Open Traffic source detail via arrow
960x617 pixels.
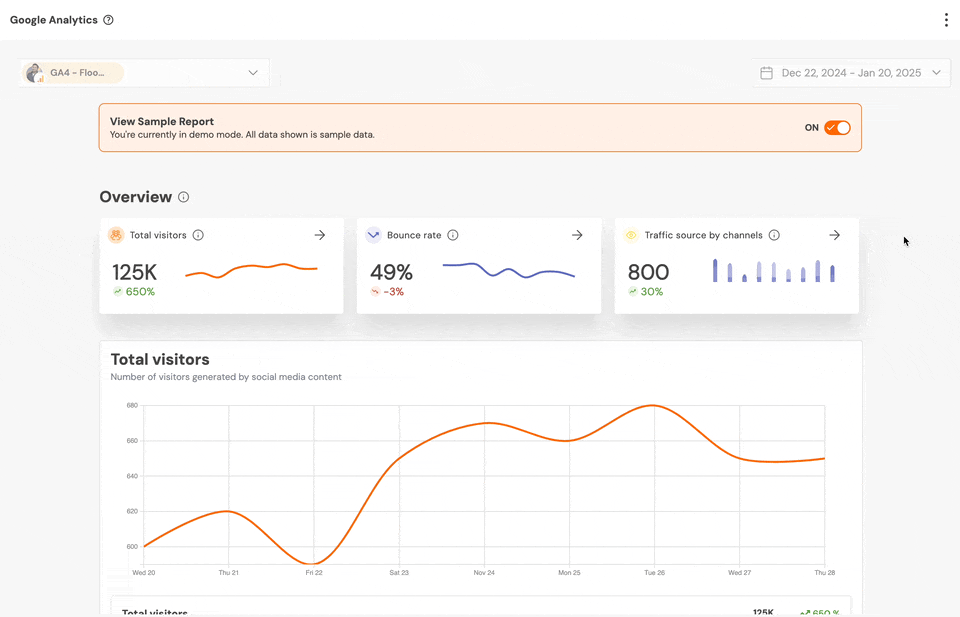[x=835, y=235]
